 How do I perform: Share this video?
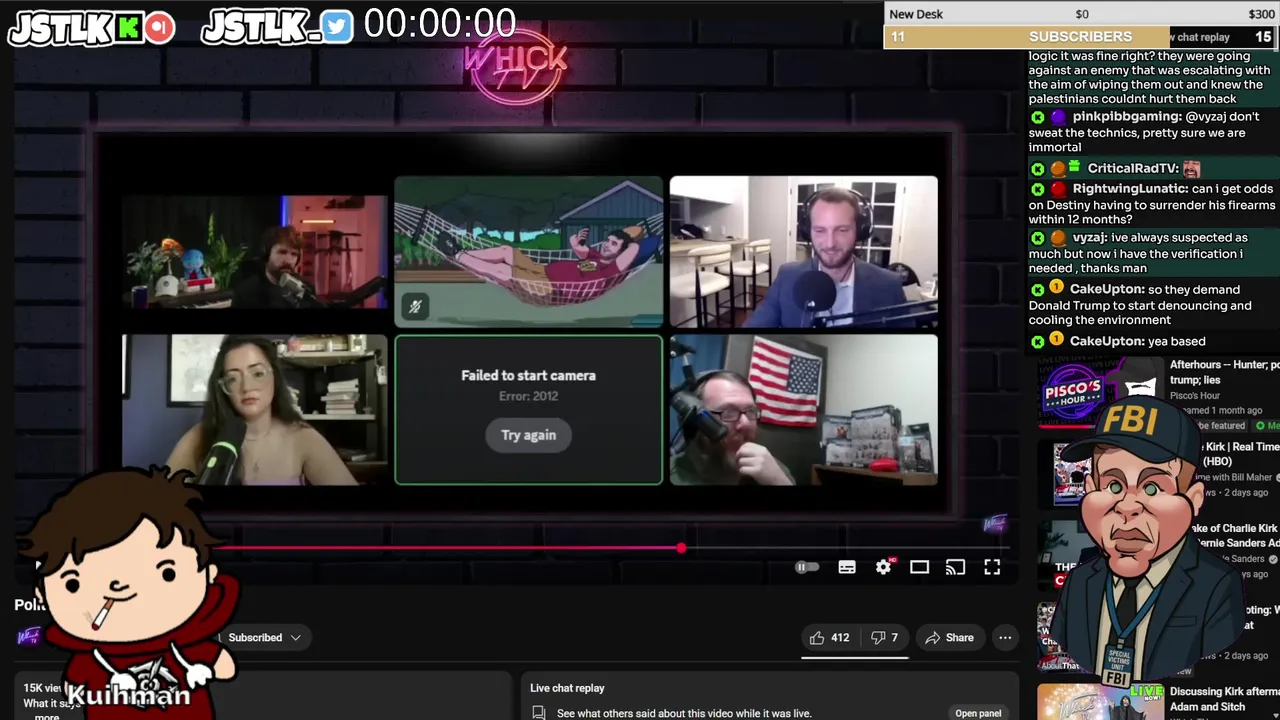(x=949, y=638)
